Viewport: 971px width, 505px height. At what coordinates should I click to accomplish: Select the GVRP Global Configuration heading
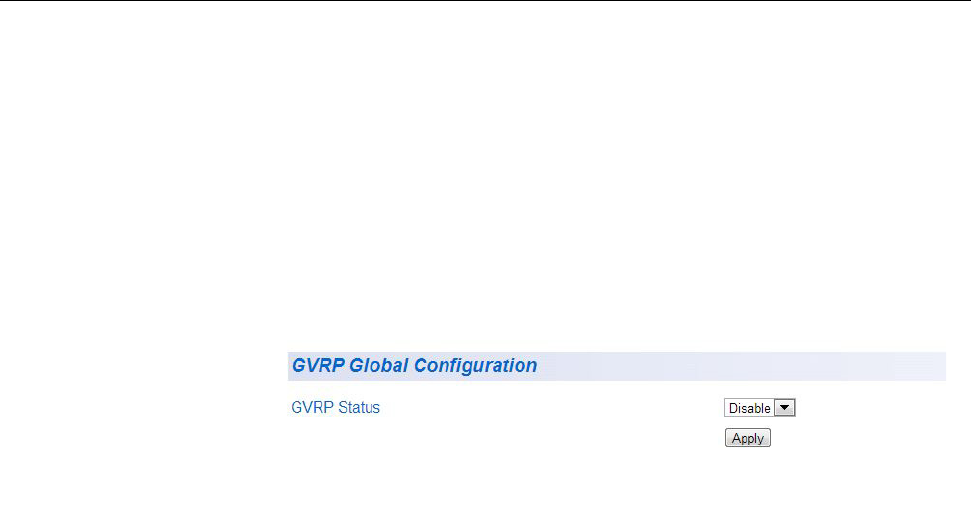(x=414, y=366)
